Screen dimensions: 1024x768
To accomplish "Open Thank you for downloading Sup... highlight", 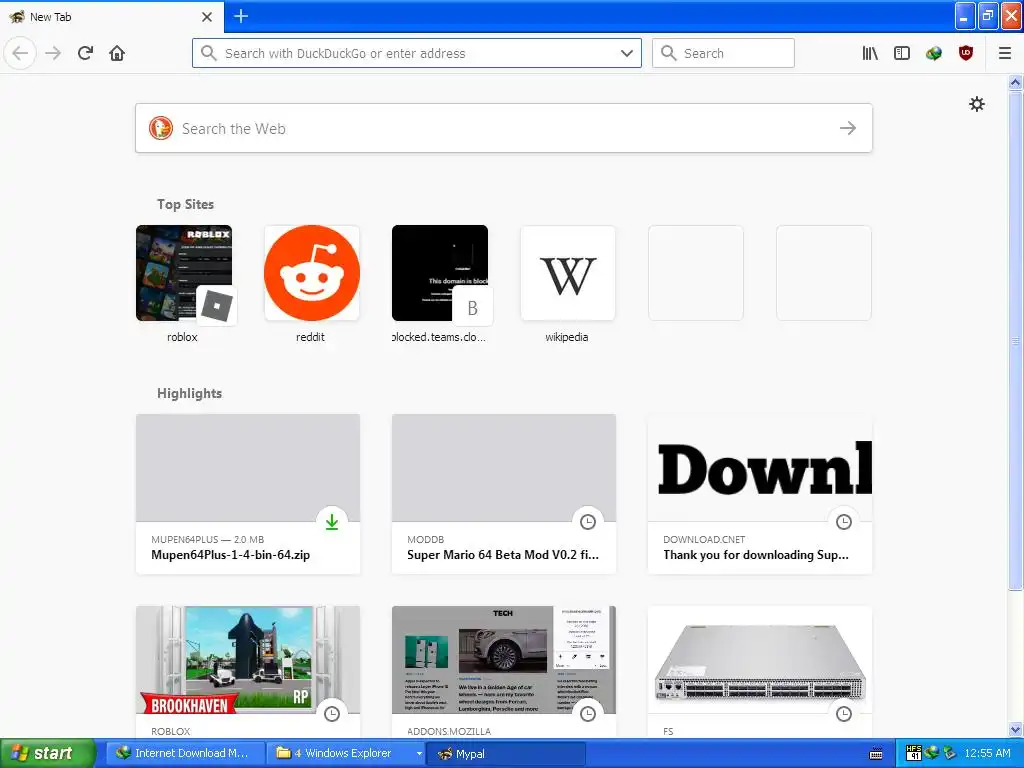I will tap(760, 494).
